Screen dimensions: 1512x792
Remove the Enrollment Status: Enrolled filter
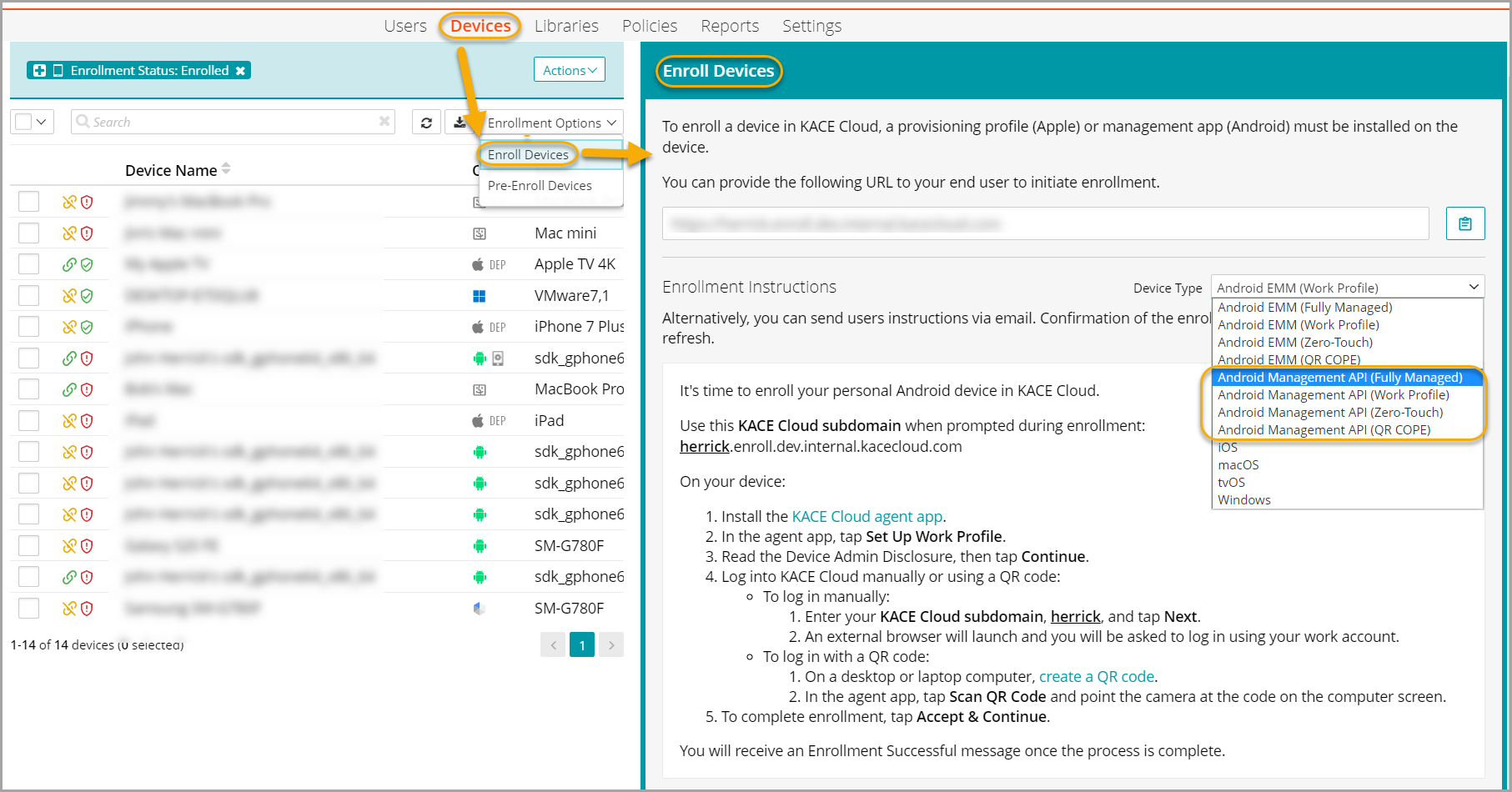coord(240,71)
